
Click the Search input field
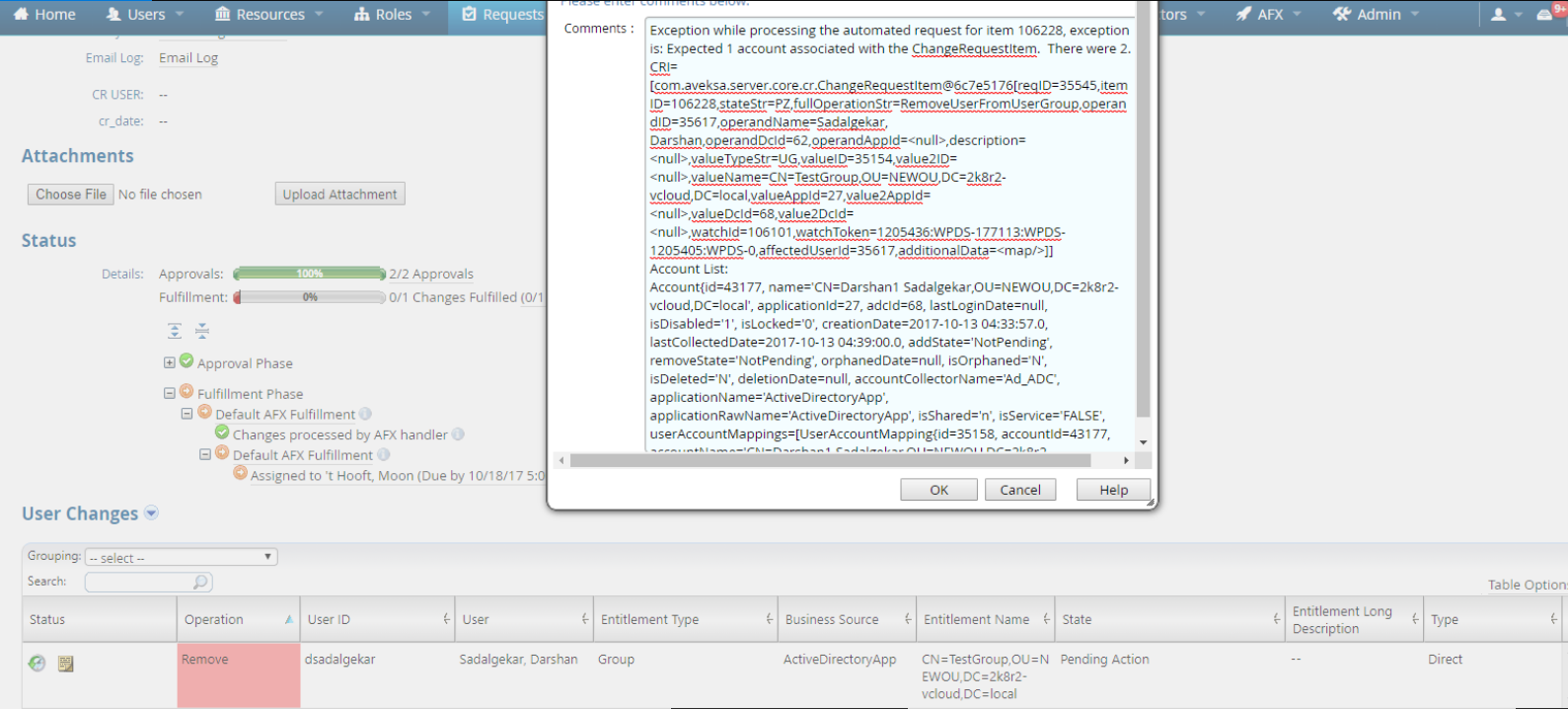[148, 582]
